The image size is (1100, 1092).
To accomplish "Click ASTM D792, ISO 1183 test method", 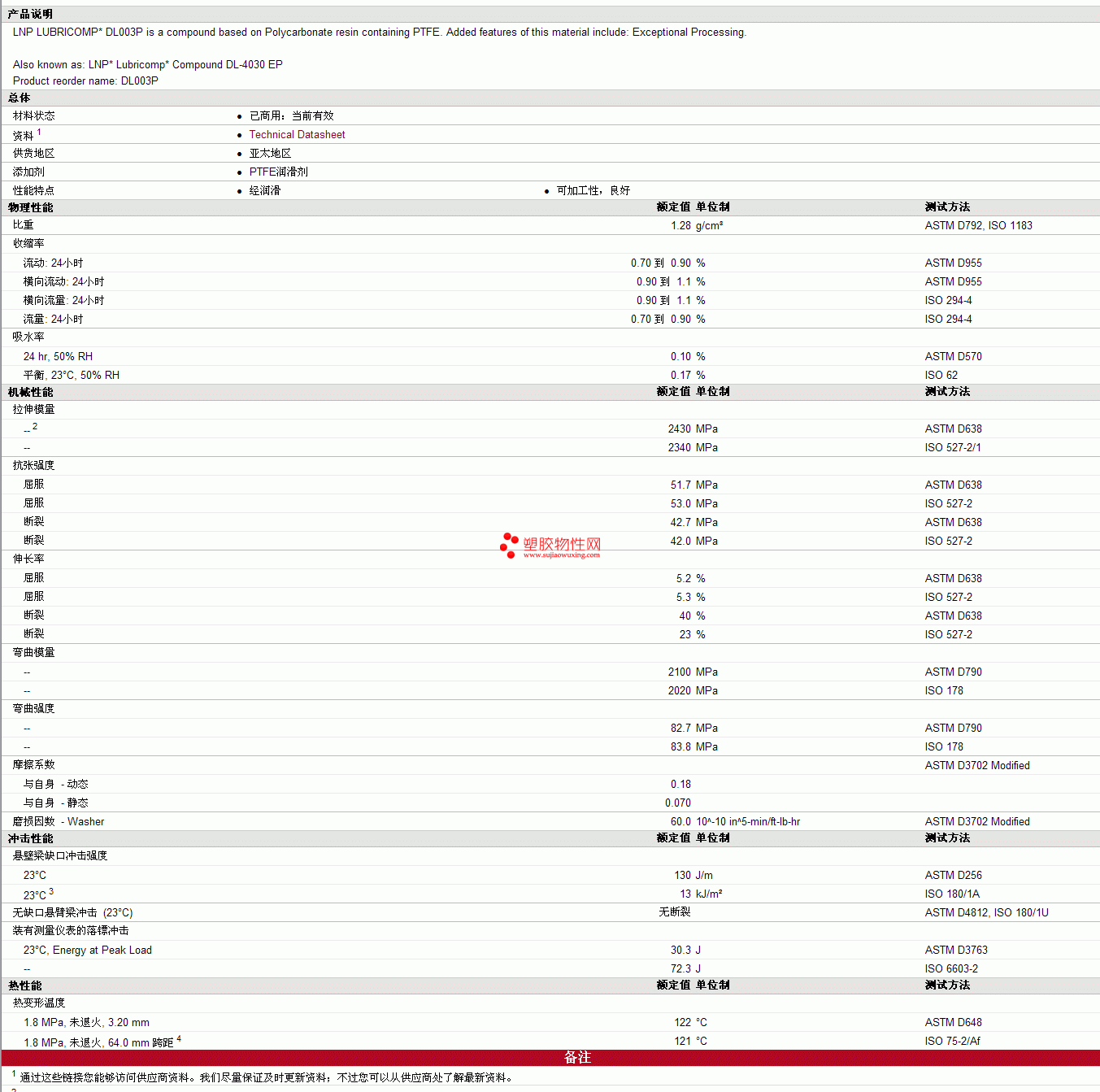I will (x=978, y=226).
